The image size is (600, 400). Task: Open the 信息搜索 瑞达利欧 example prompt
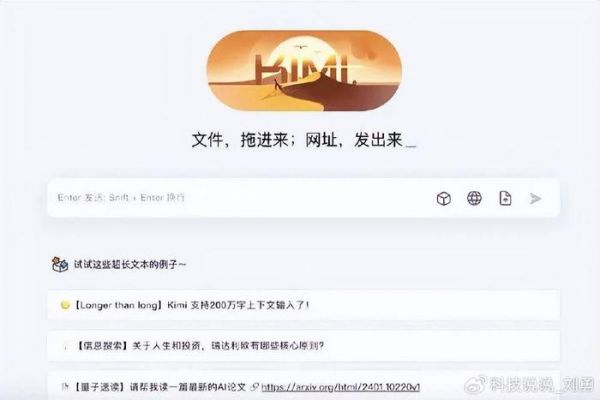pos(303,346)
